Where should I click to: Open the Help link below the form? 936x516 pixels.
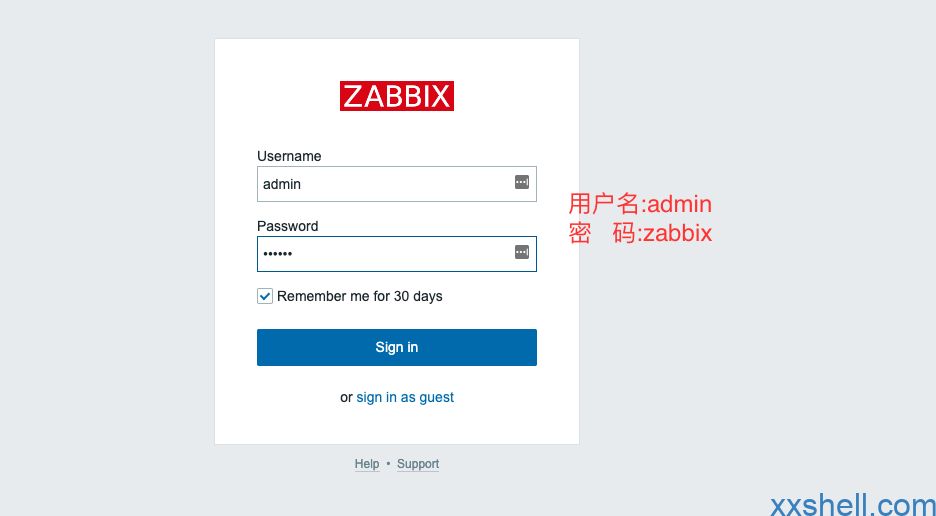click(x=367, y=464)
